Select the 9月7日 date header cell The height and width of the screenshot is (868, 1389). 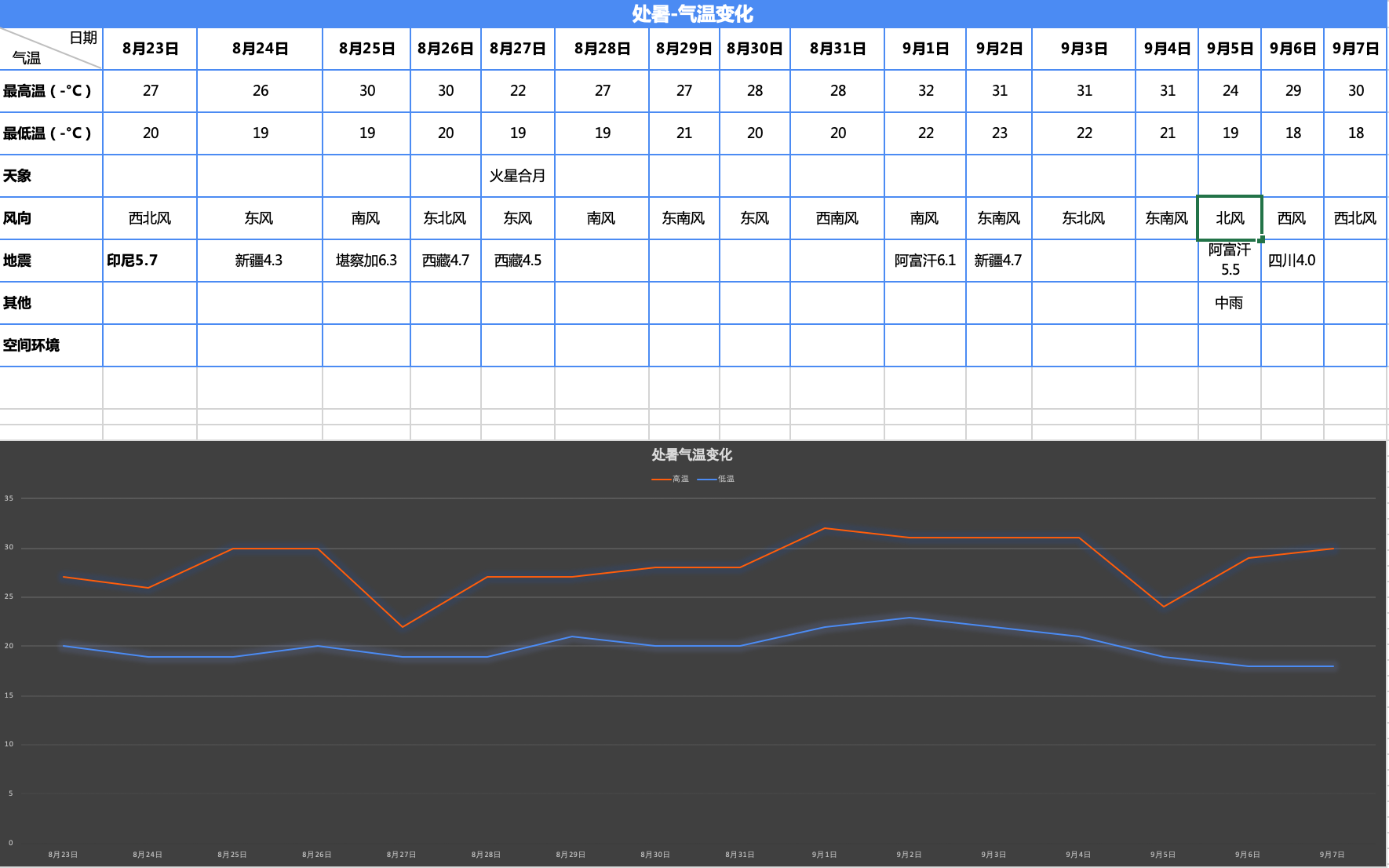point(1355,49)
